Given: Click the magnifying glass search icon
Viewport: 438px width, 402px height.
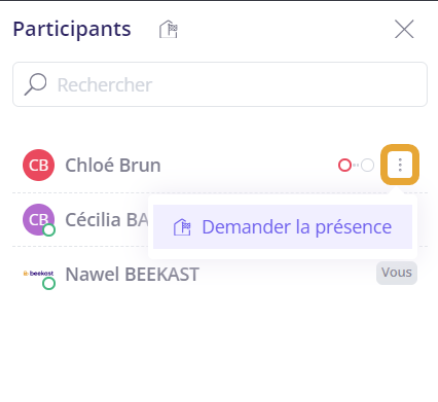Looking at the screenshot, I should coord(35,84).
